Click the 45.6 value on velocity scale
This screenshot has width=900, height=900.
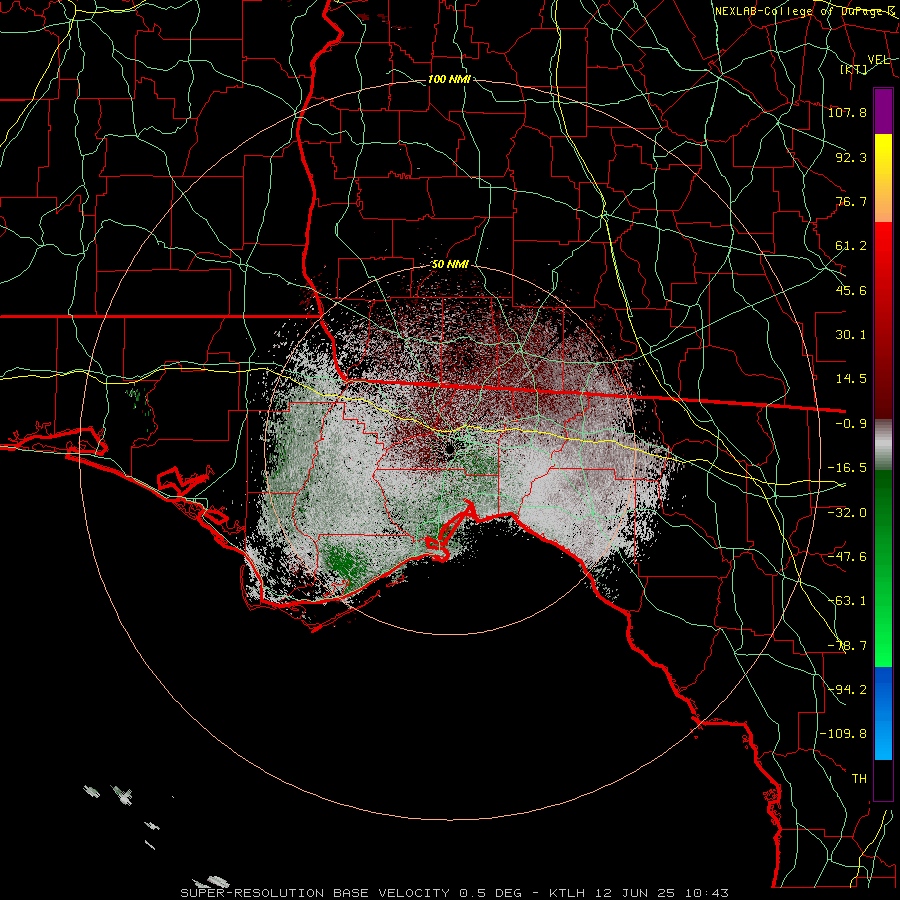851,290
